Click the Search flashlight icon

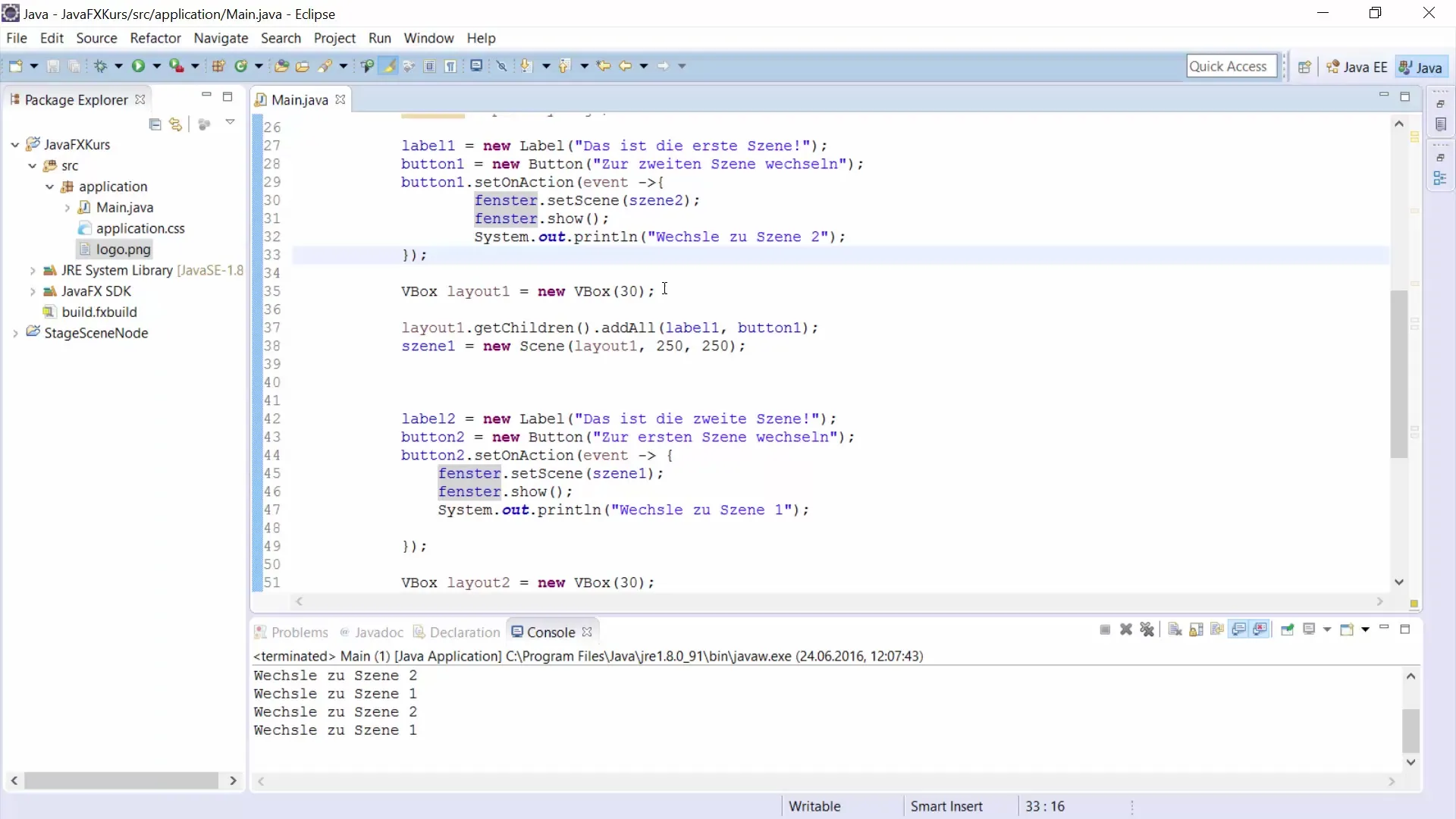pos(325,67)
